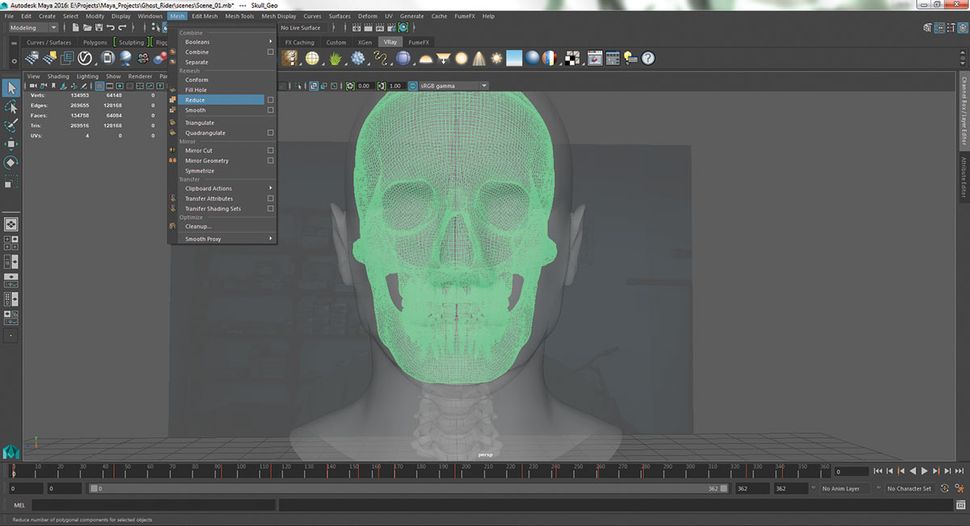Click the time range slider bar
Viewport: 970px width, 526px height.
click(400, 489)
